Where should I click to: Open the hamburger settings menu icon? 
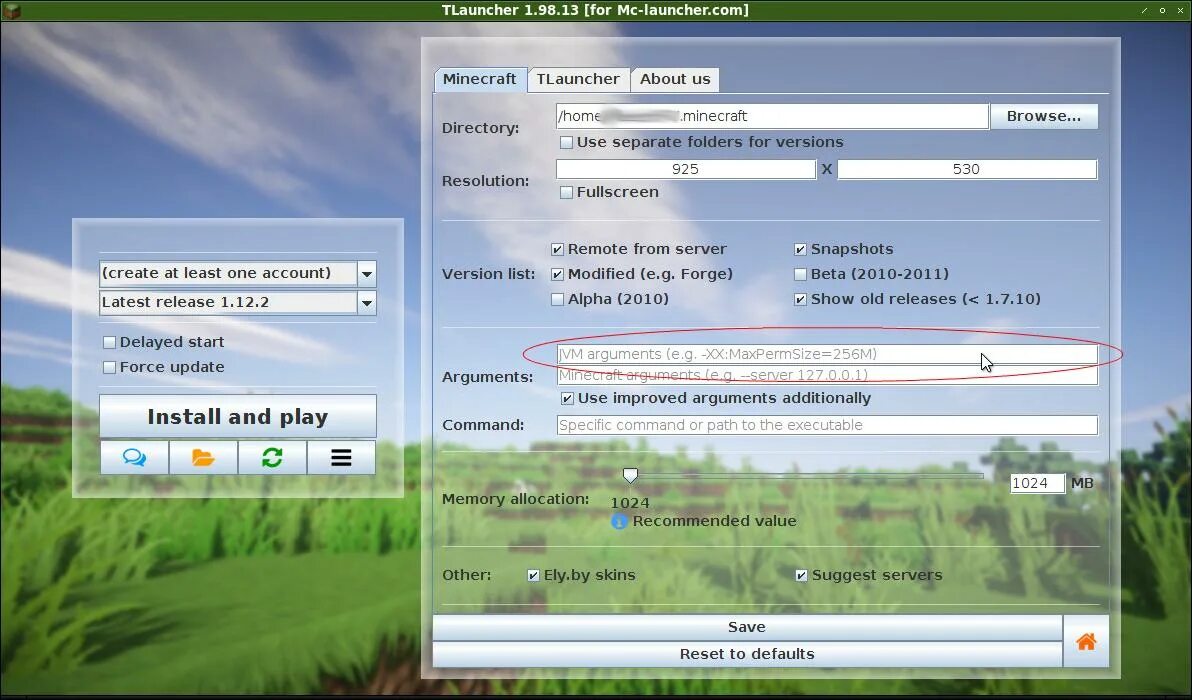pos(341,458)
